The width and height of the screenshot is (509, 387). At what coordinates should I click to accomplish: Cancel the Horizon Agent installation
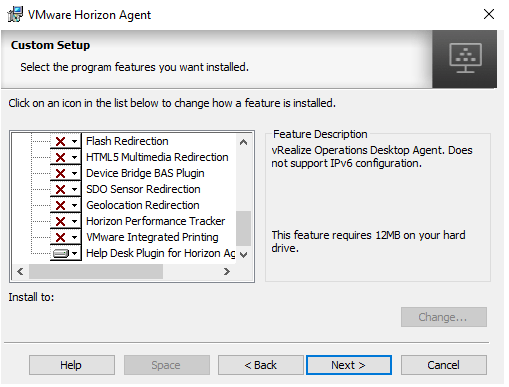click(x=444, y=365)
